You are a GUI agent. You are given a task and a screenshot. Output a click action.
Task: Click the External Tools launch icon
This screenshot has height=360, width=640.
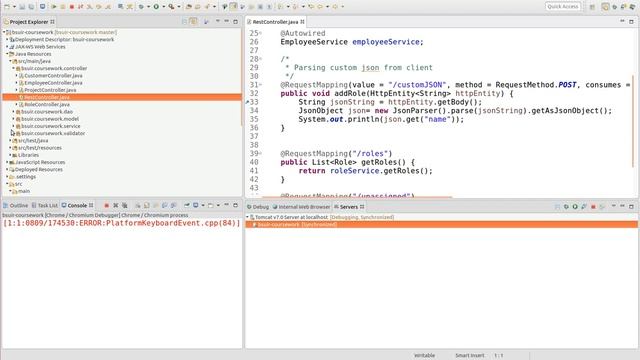tap(171, 7)
